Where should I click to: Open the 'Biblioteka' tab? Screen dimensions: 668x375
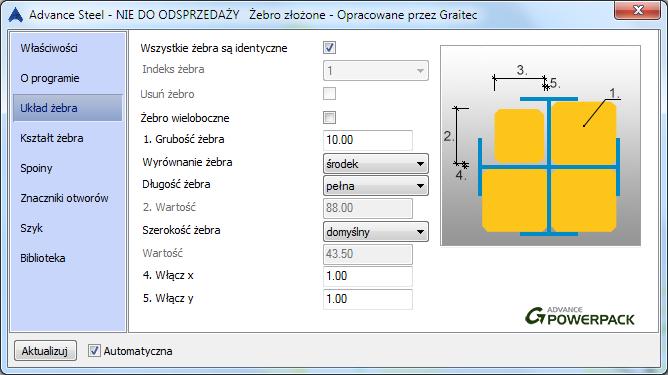(68, 258)
